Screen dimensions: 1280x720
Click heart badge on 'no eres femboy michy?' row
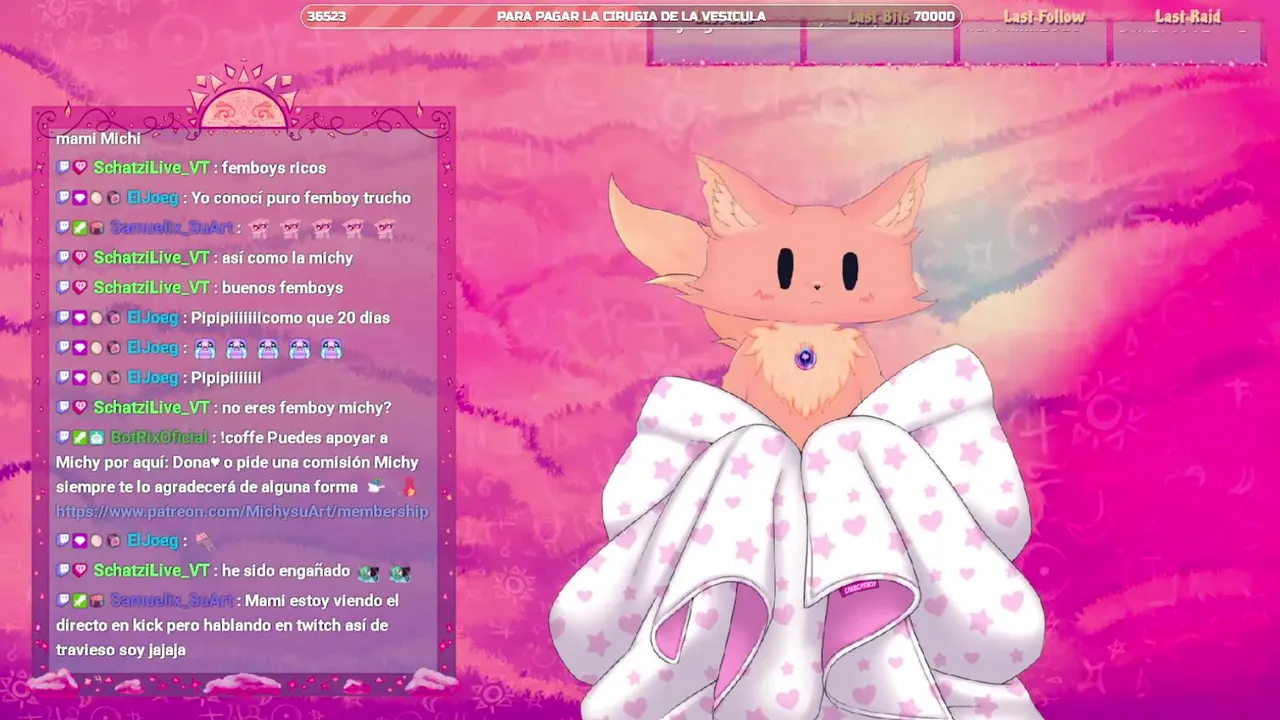(80, 408)
